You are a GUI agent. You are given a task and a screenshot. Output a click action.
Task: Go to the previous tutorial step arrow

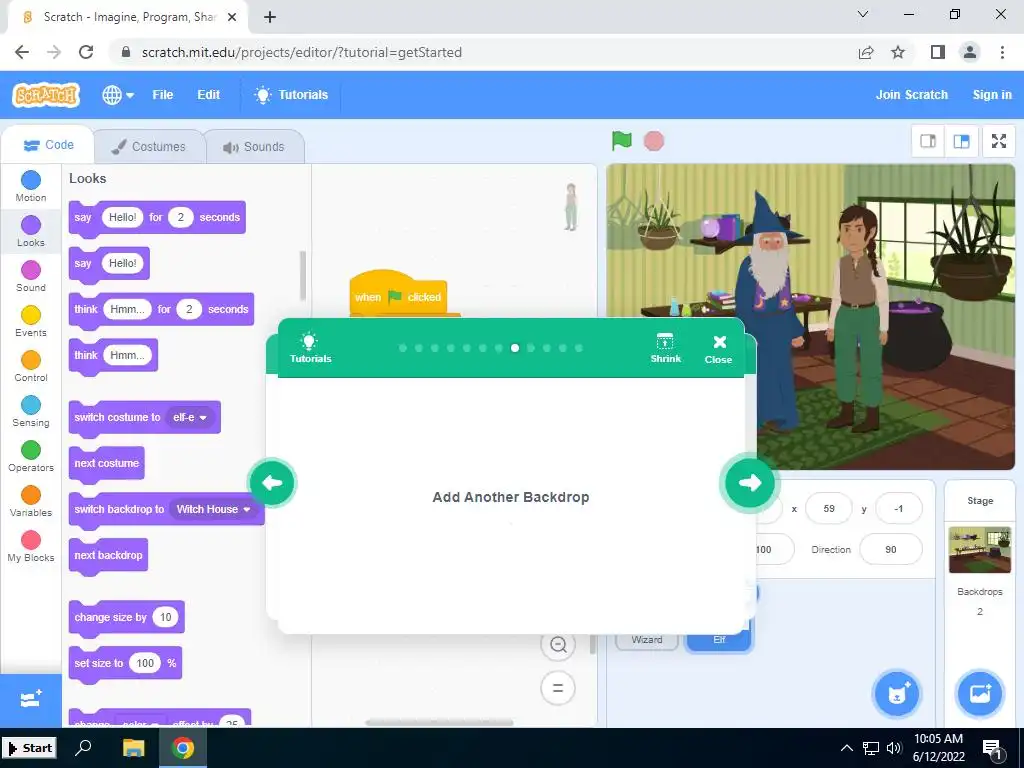click(x=272, y=483)
